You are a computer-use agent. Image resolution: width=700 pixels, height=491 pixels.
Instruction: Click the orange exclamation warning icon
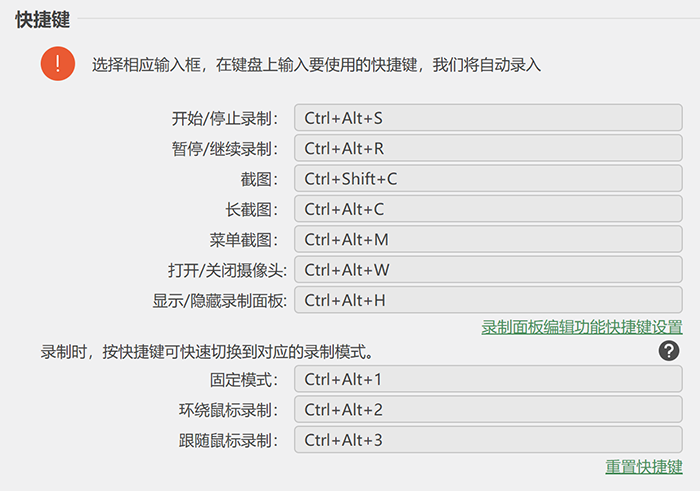[x=58, y=63]
